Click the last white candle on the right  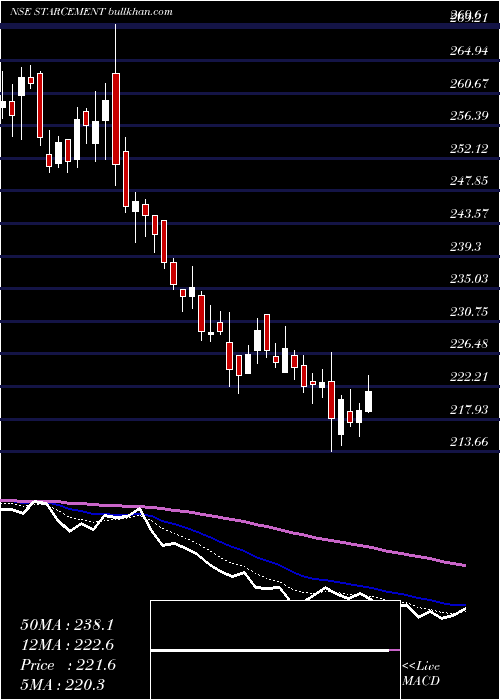(368, 401)
